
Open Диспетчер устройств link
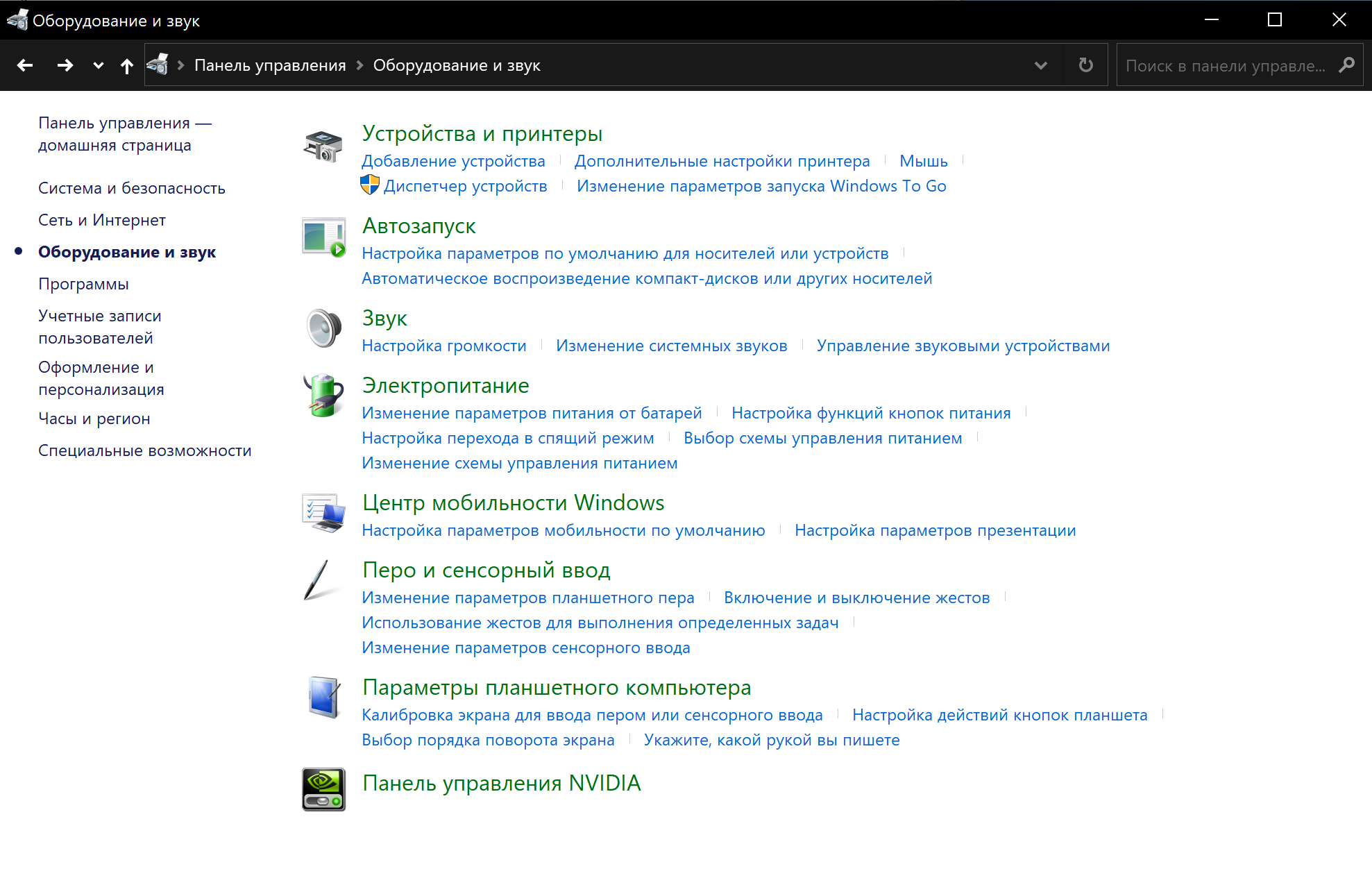[465, 186]
